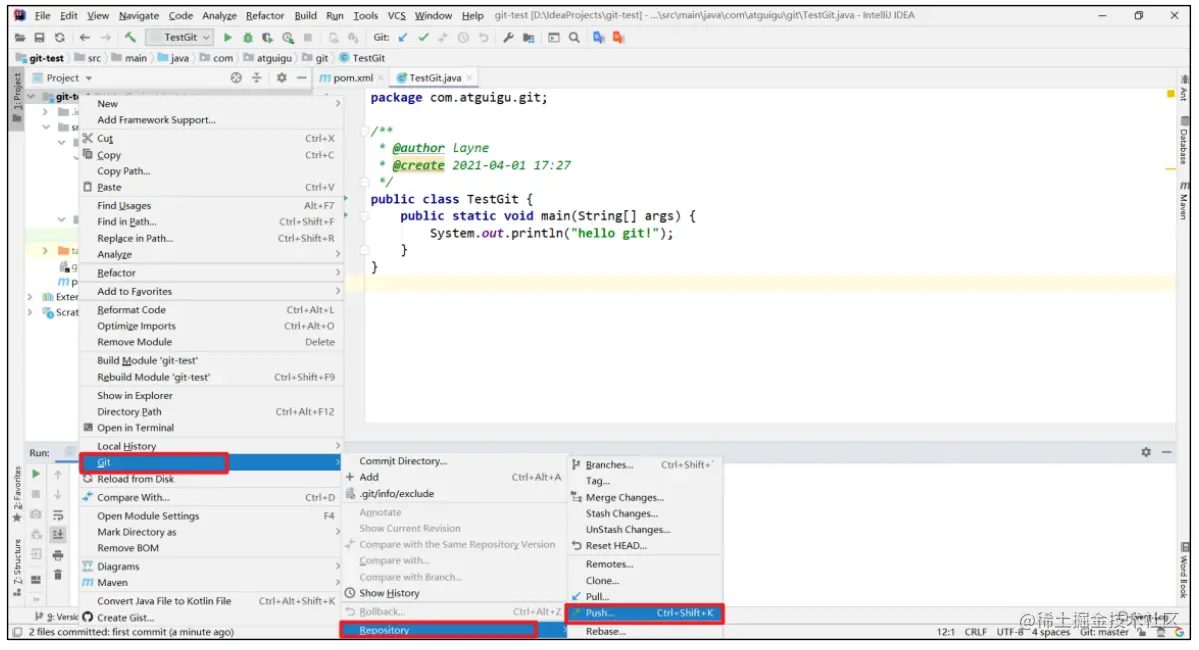Open the File menu
Image resolution: width=1199 pixels, height=650 pixels.
pyautogui.click(x=42, y=15)
